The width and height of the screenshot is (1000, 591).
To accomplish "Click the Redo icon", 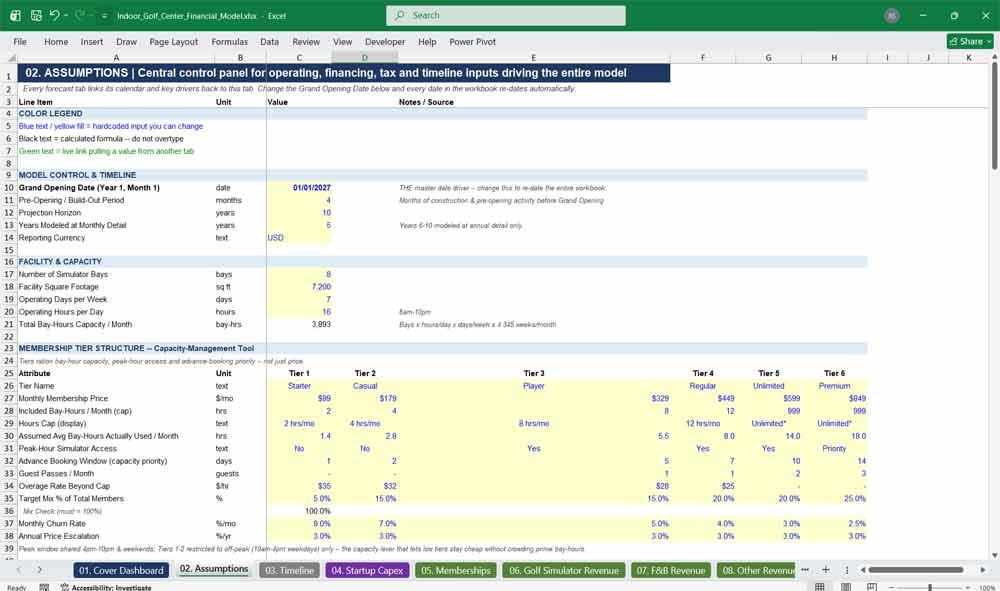I will (x=80, y=15).
